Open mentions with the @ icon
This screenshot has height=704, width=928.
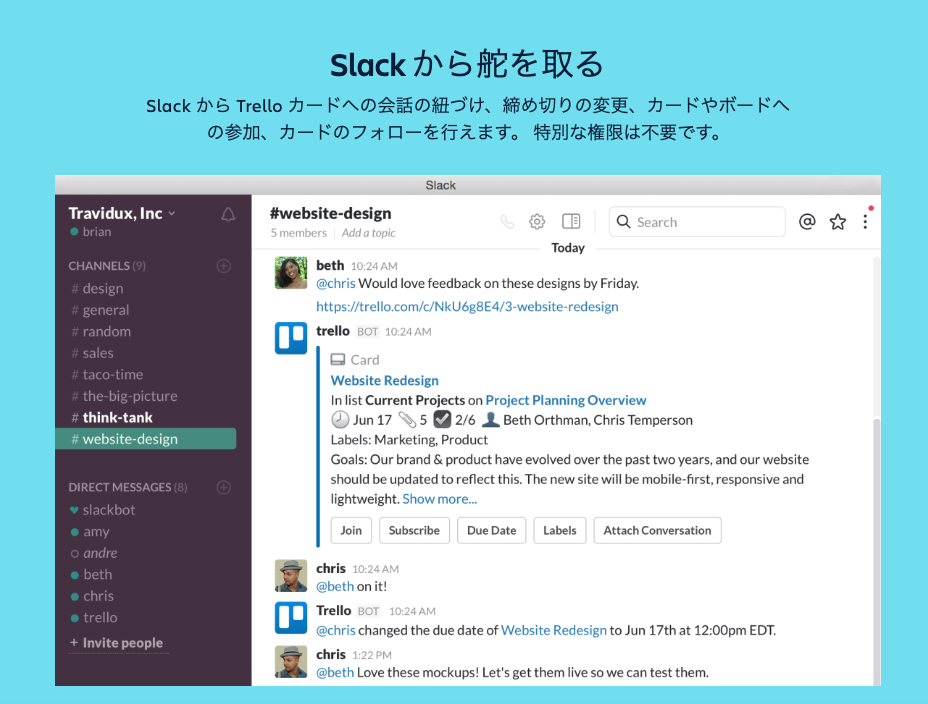[x=807, y=222]
